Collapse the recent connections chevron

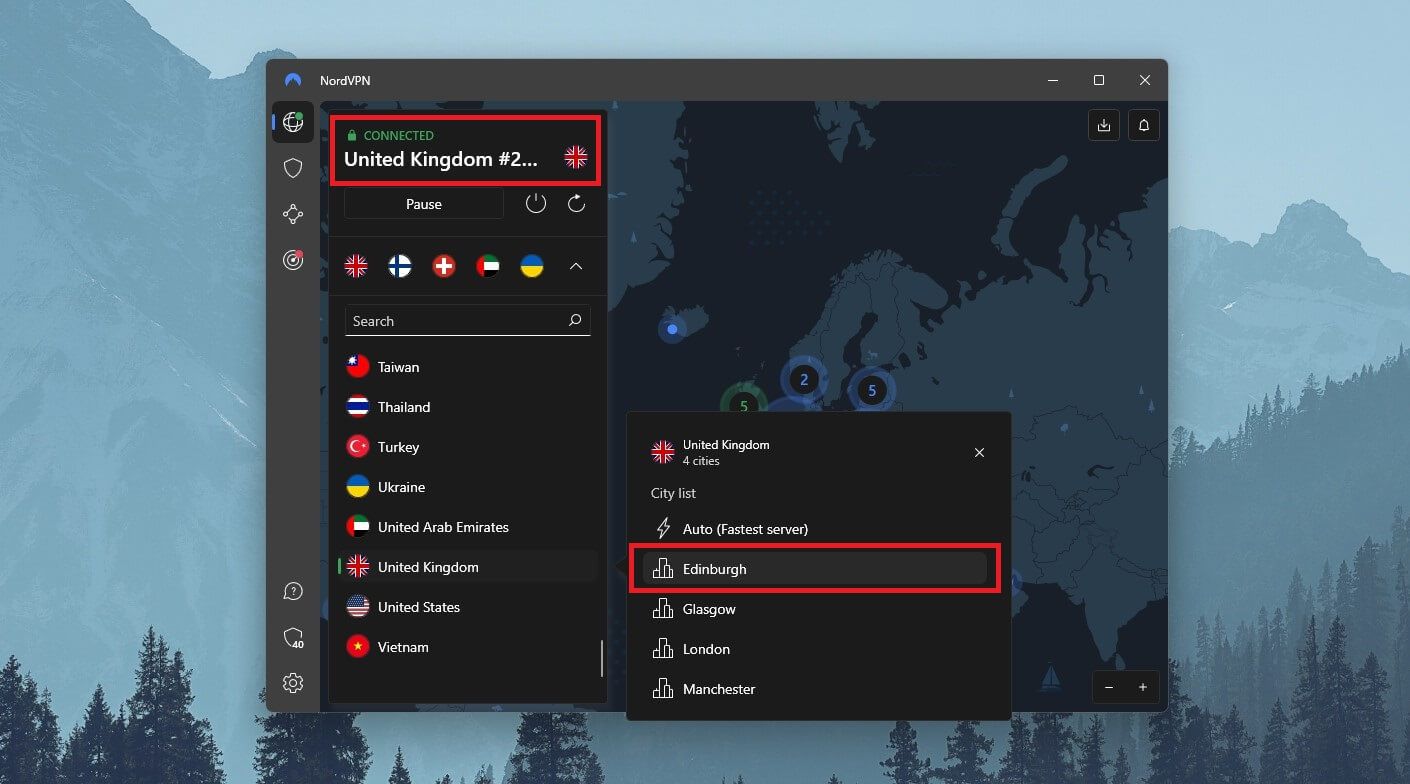[576, 266]
